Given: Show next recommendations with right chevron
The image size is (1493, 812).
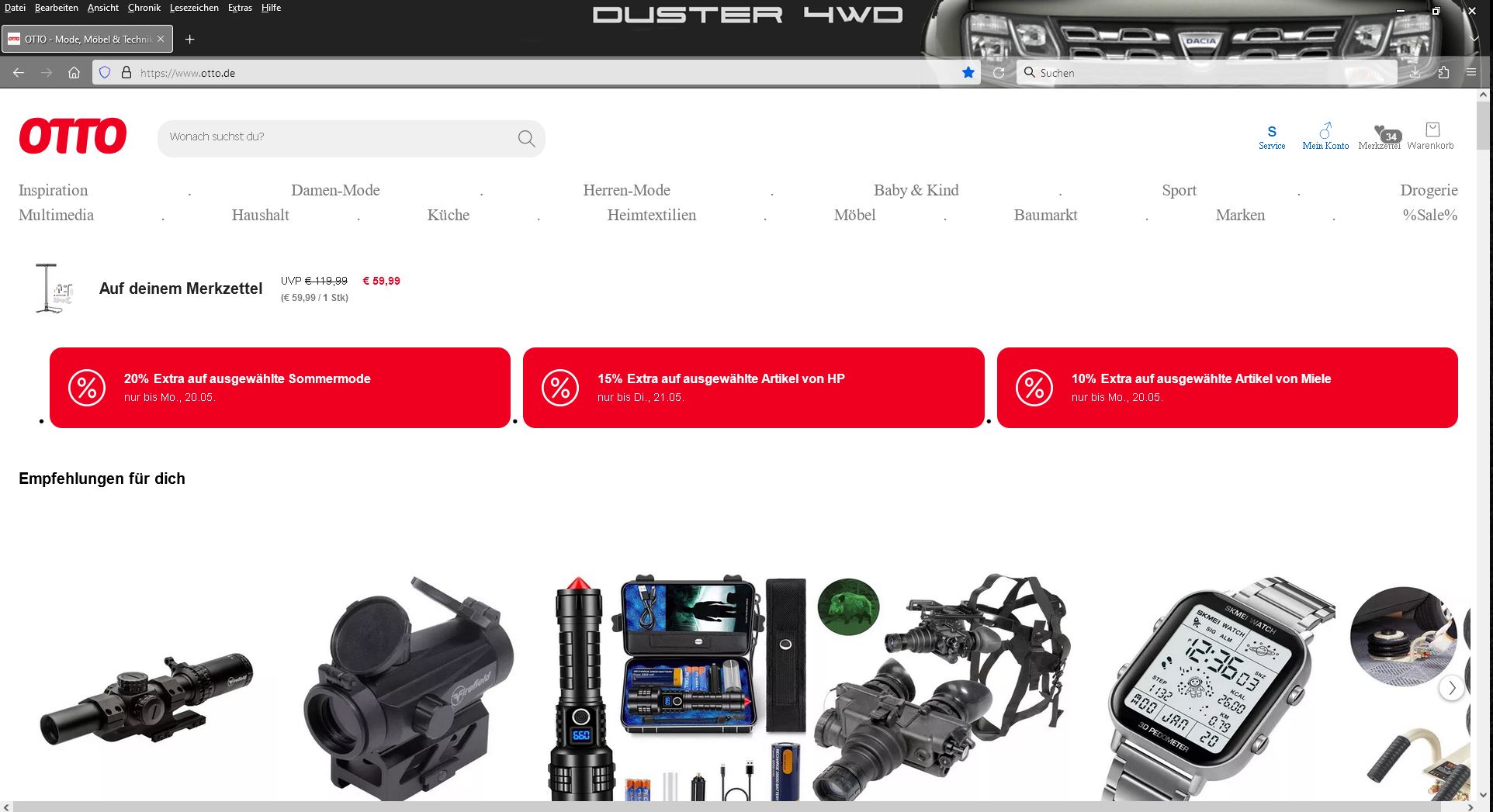Looking at the screenshot, I should (1452, 688).
